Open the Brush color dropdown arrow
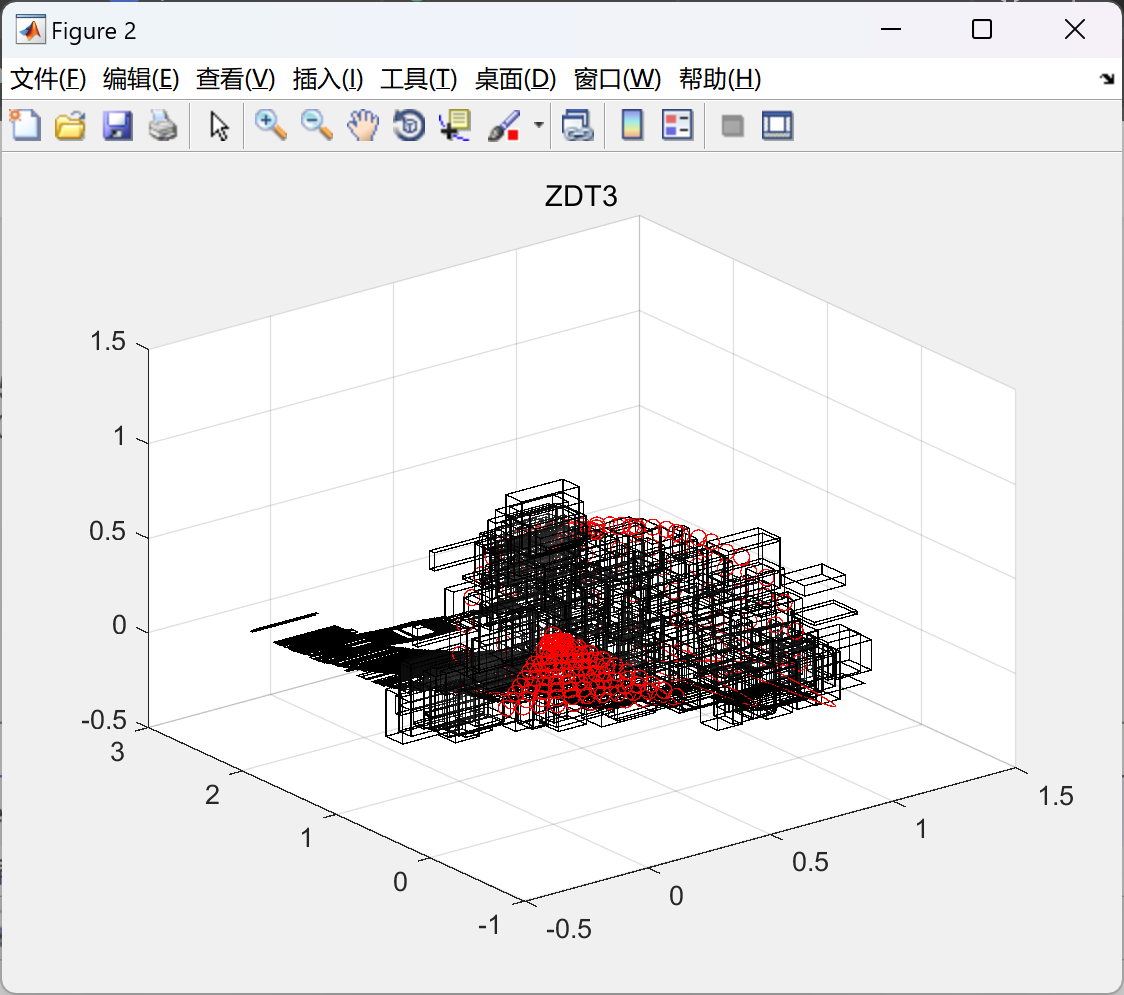Image resolution: width=1124 pixels, height=995 pixels. 539,125
